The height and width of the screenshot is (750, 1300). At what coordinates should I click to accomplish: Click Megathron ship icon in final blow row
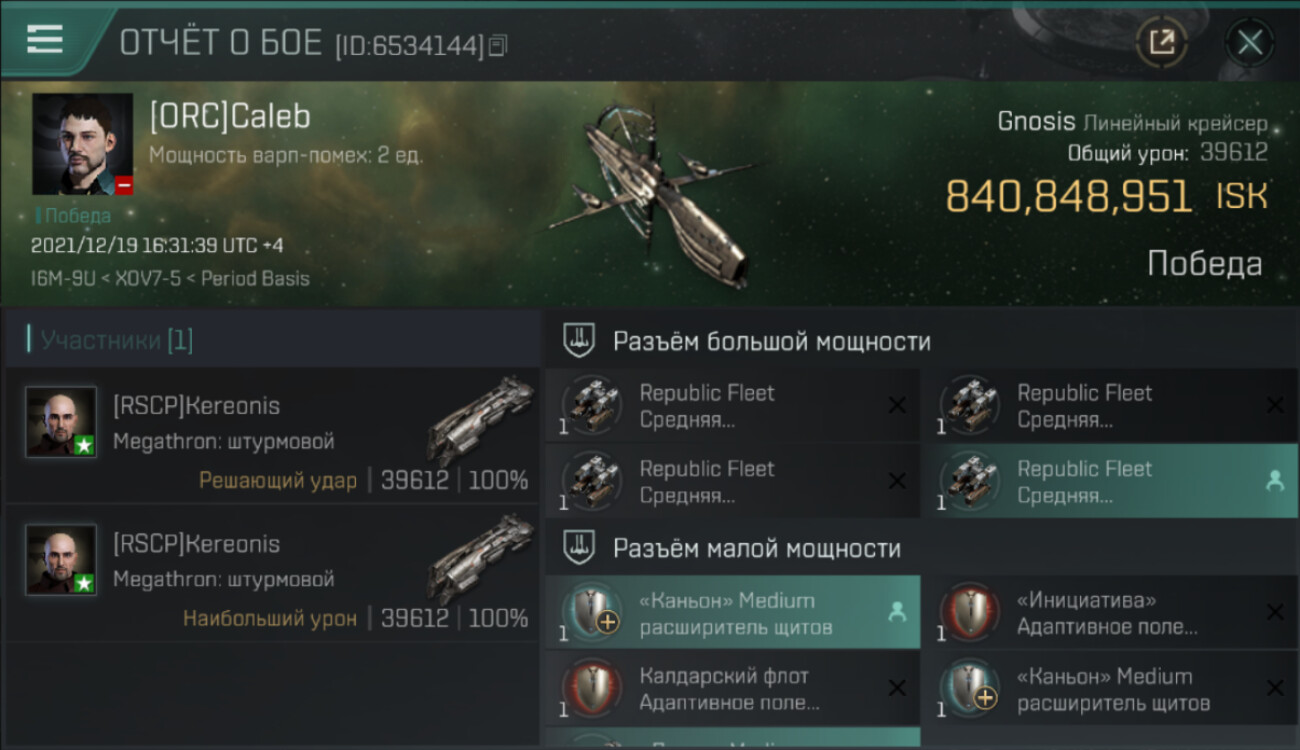[x=482, y=418]
